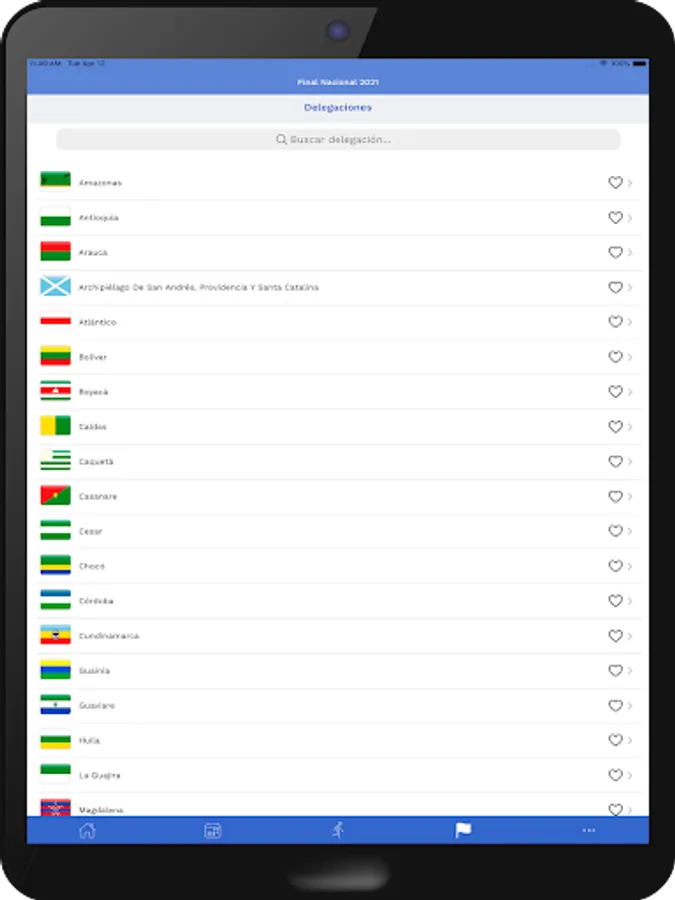Click the Delegaciones header tab
675x900 pixels.
337,107
